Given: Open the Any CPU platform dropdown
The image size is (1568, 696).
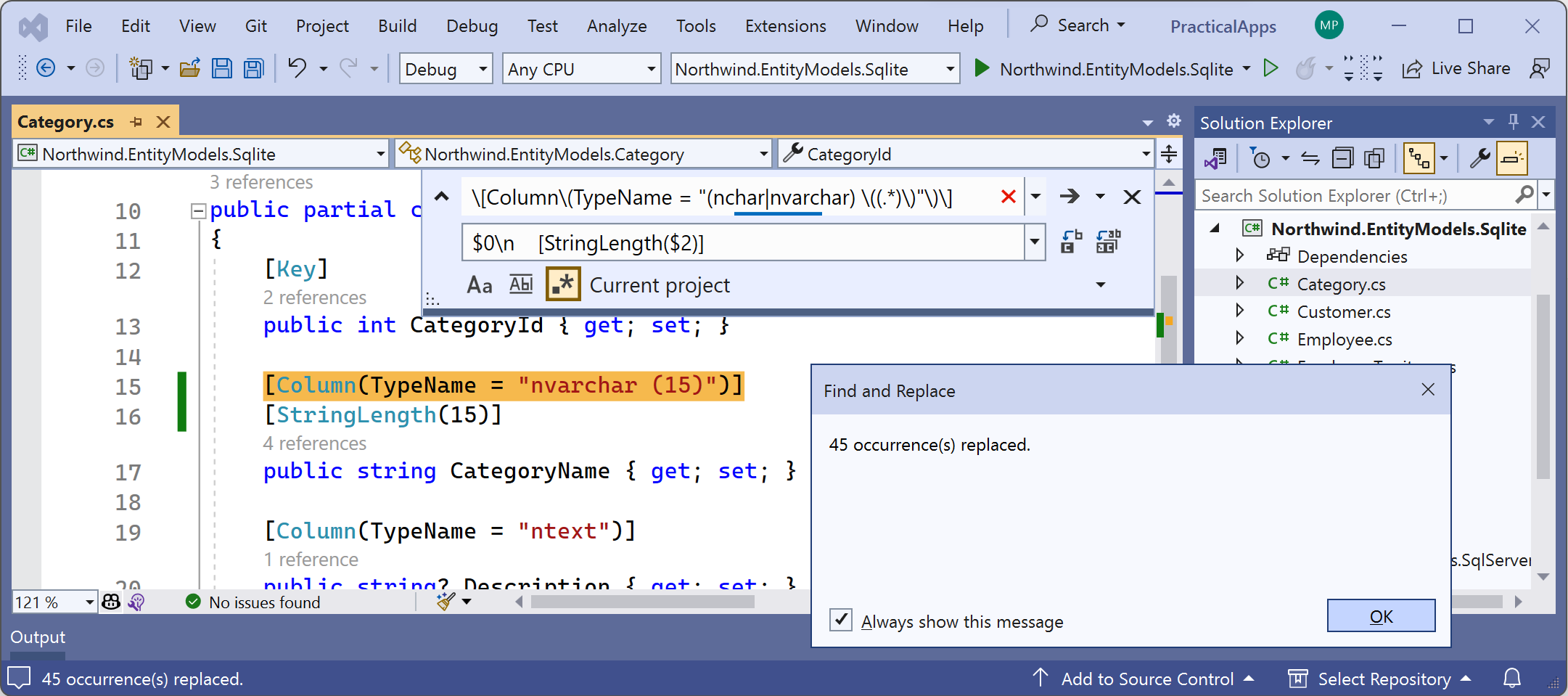Looking at the screenshot, I should (581, 69).
